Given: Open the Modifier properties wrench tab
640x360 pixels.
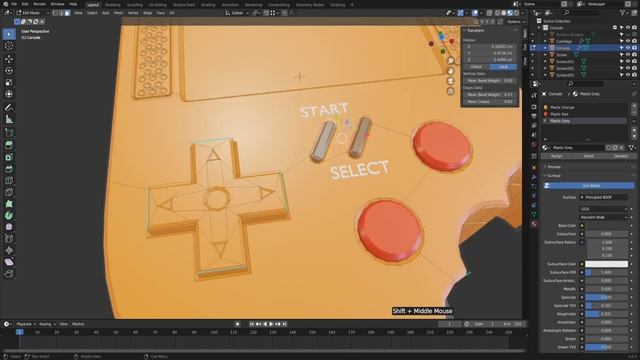Looking at the screenshot, I should (534, 177).
